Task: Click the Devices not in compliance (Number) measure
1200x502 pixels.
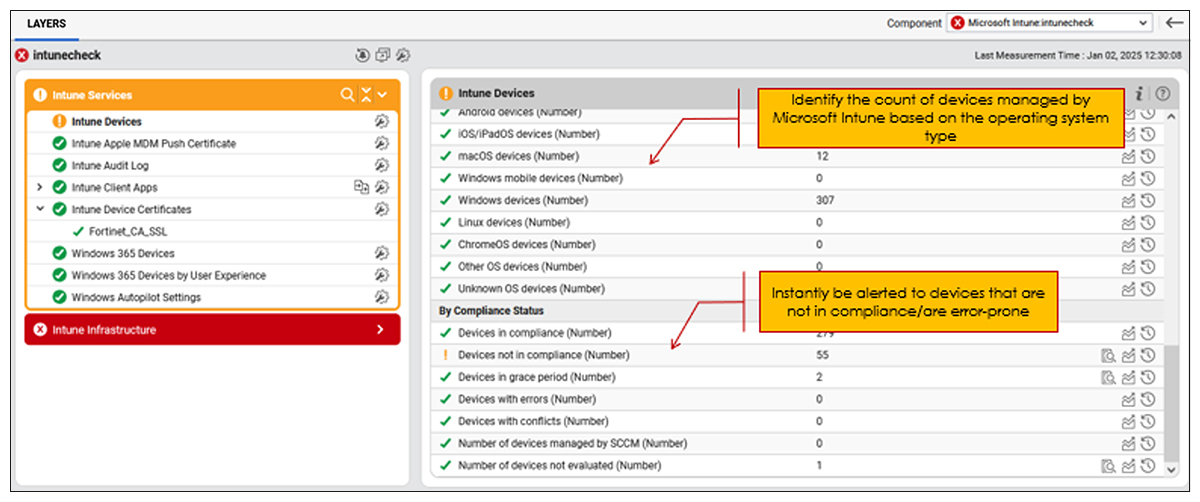Action: (545, 355)
